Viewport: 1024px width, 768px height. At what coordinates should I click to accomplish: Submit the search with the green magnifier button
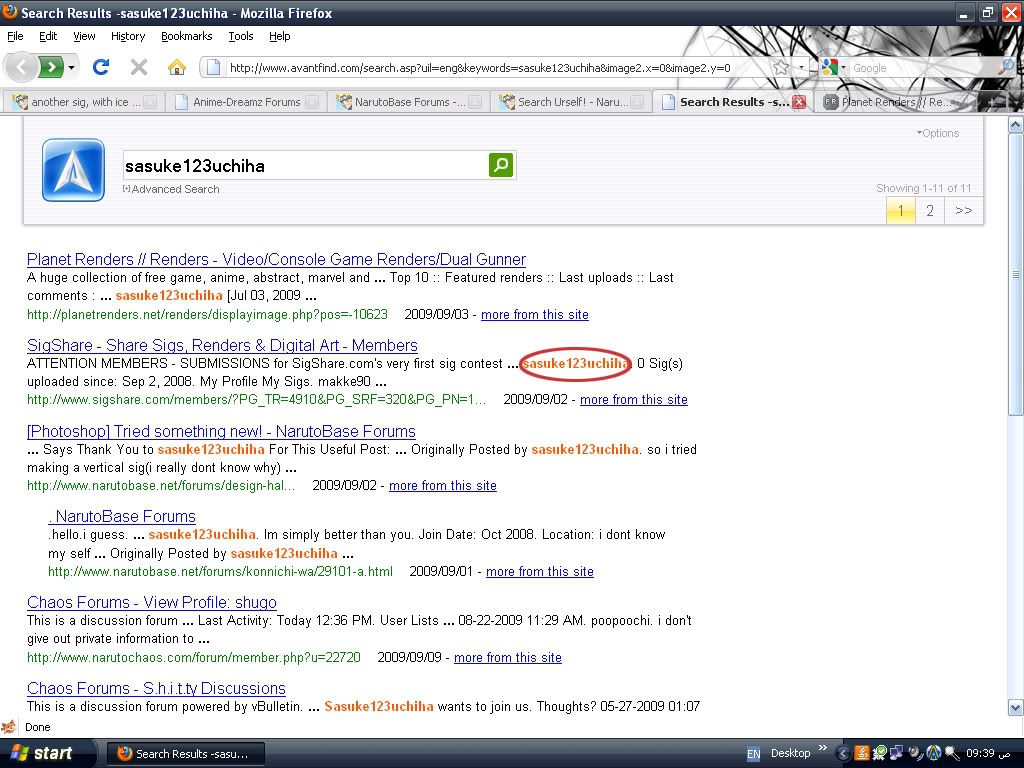pyautogui.click(x=501, y=165)
